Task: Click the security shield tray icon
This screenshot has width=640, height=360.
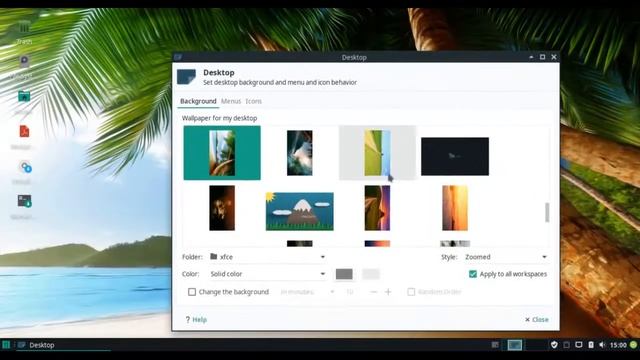Action: pos(554,345)
